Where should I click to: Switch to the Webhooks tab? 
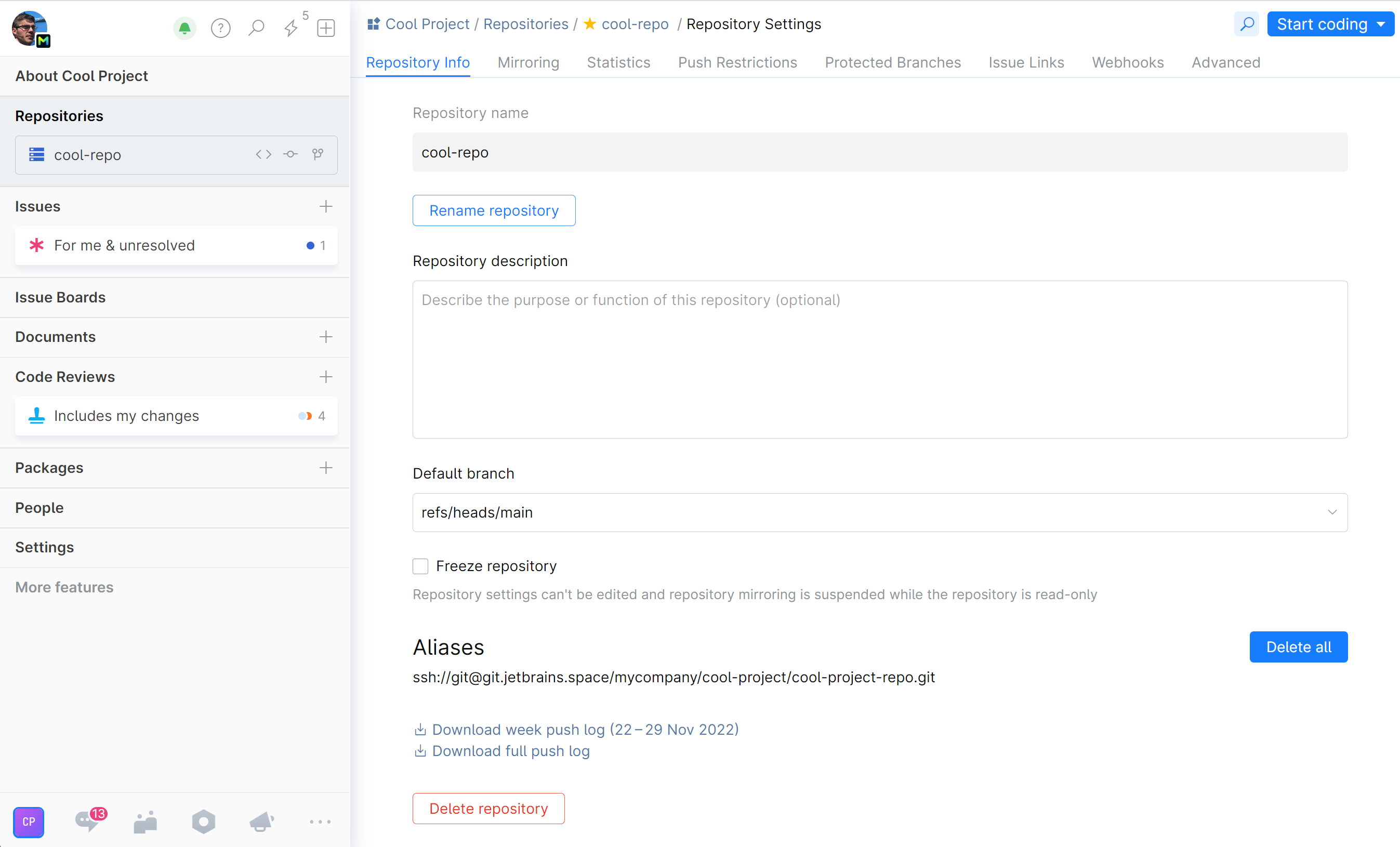(1128, 63)
